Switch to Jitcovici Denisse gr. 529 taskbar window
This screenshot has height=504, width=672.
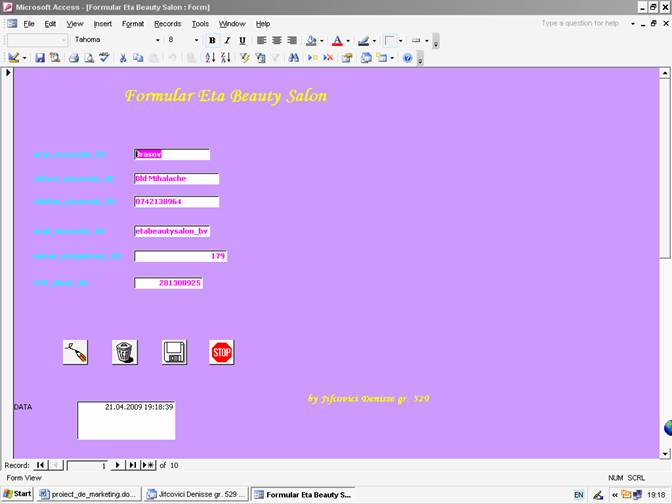point(195,494)
